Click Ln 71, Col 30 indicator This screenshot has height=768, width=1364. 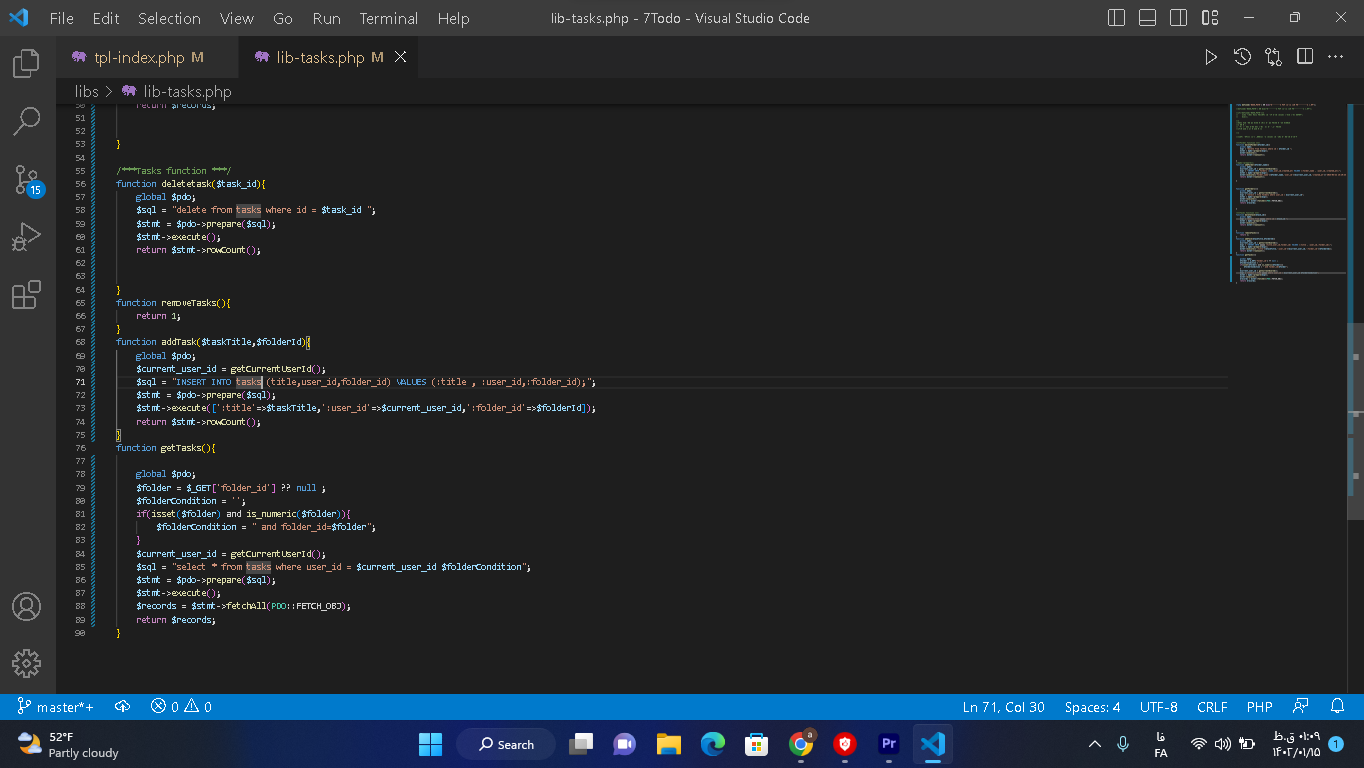(x=1003, y=707)
